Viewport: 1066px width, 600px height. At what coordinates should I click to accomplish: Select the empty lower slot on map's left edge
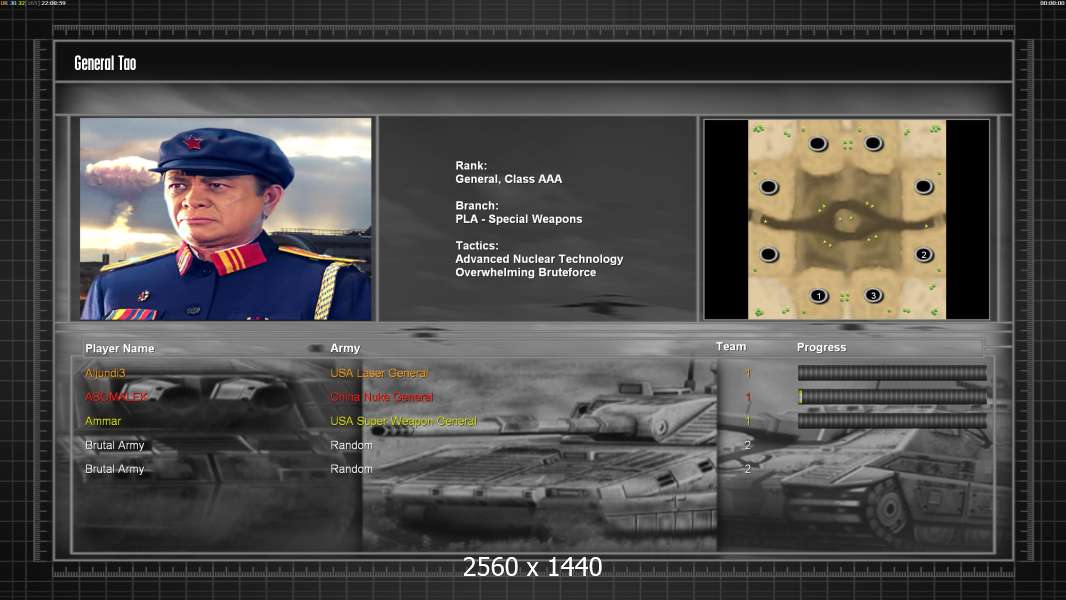pos(768,255)
